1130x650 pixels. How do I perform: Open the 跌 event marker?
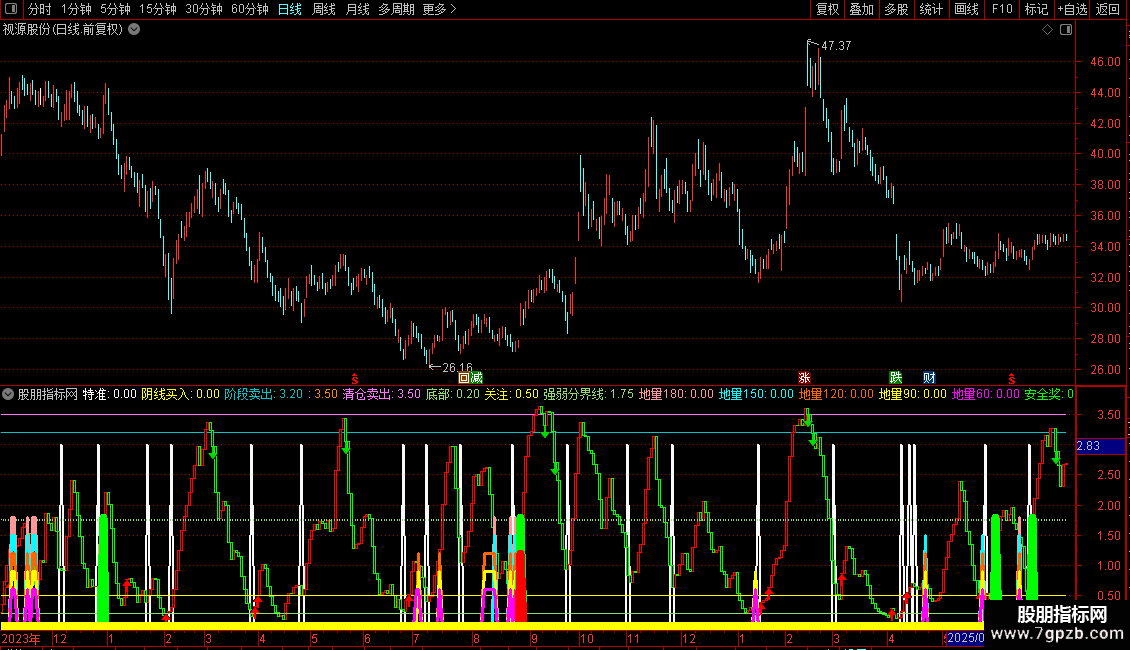point(896,378)
